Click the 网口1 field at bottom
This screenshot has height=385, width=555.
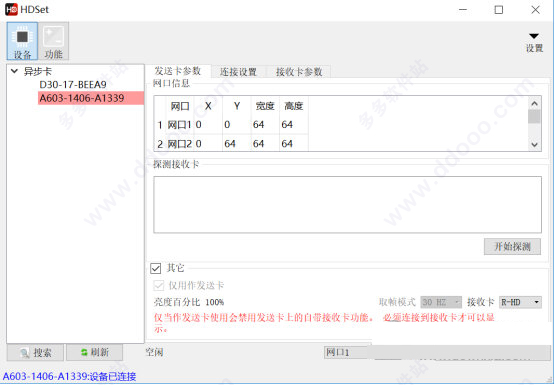click(x=347, y=352)
